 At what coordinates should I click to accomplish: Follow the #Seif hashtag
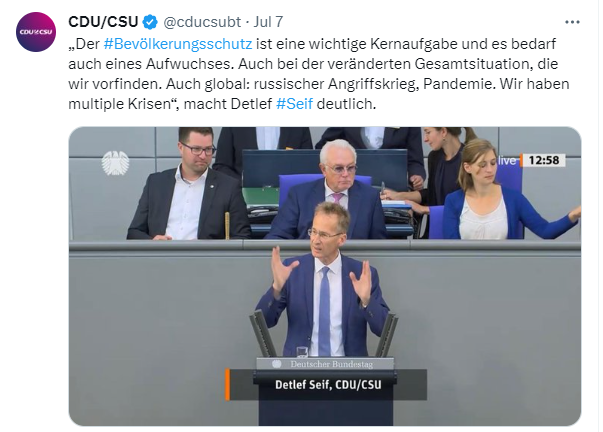[295, 104]
